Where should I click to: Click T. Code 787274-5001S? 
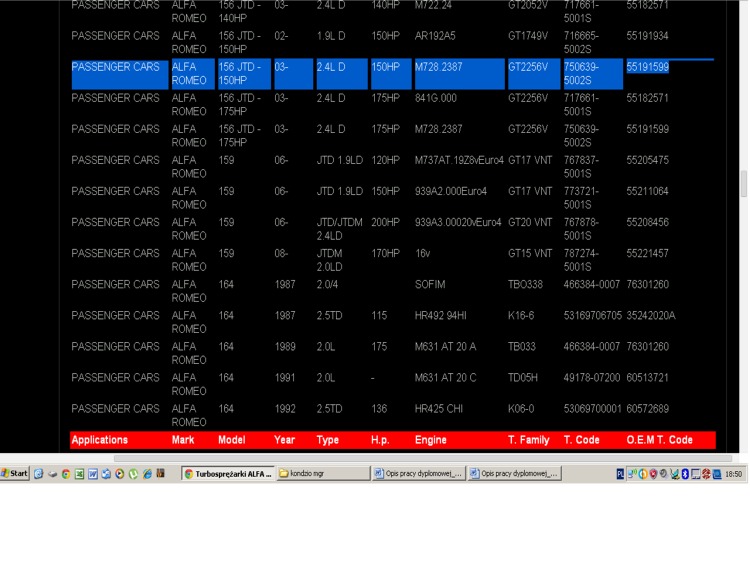(x=581, y=260)
